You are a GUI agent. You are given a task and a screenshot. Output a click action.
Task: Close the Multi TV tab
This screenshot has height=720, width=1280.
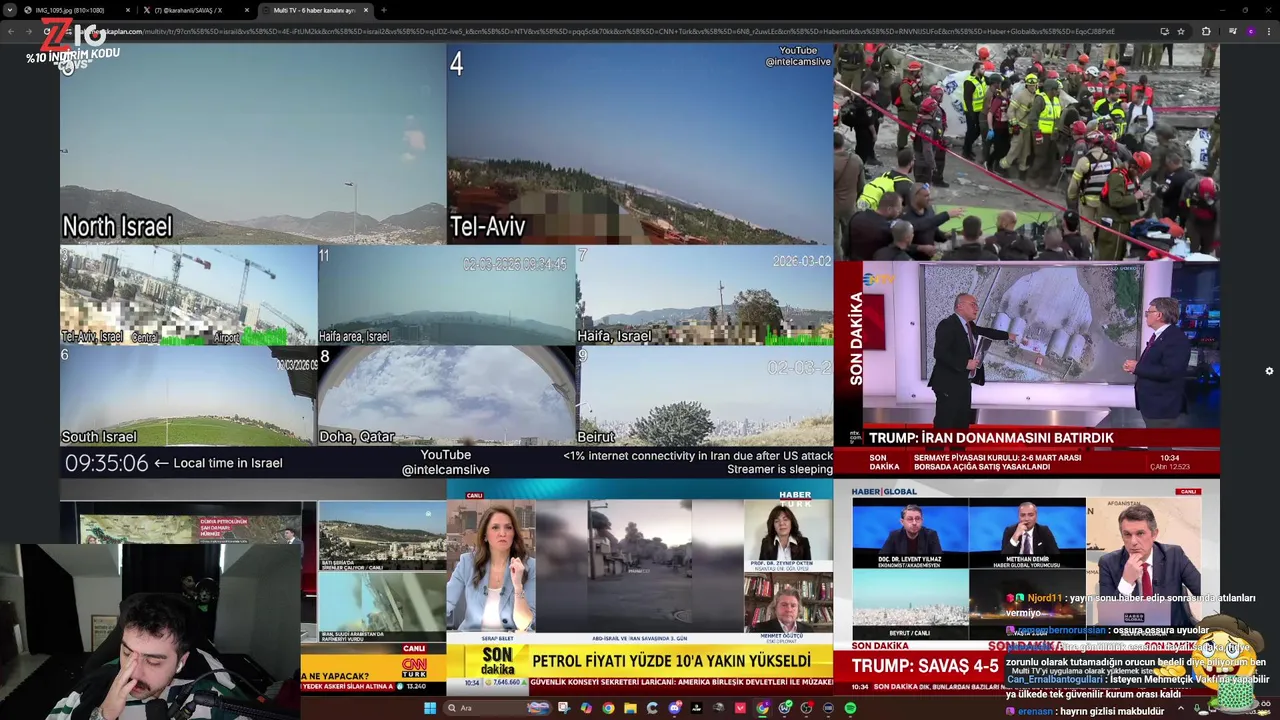pyautogui.click(x=366, y=10)
